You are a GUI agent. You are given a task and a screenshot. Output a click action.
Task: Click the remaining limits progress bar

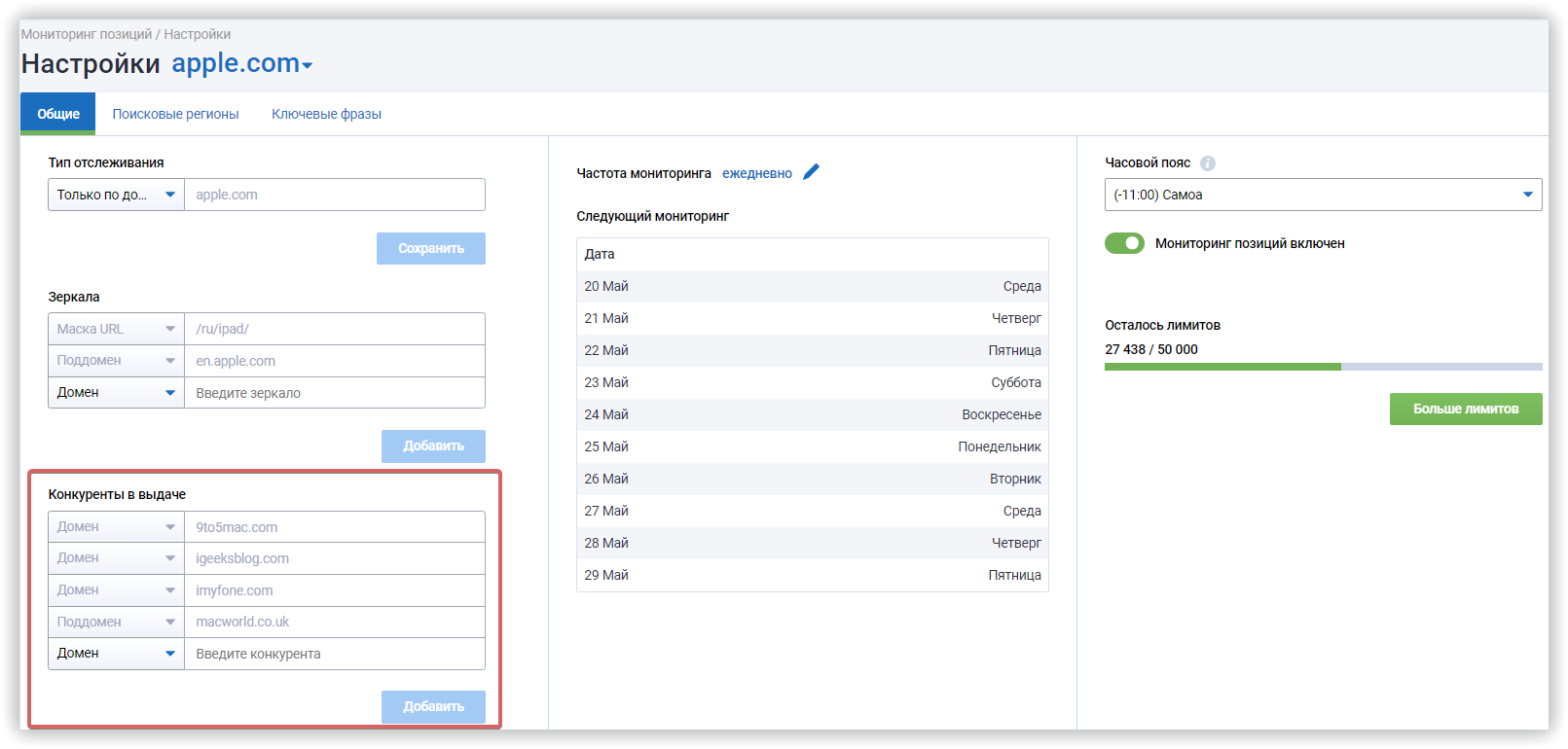pyautogui.click(x=1323, y=367)
